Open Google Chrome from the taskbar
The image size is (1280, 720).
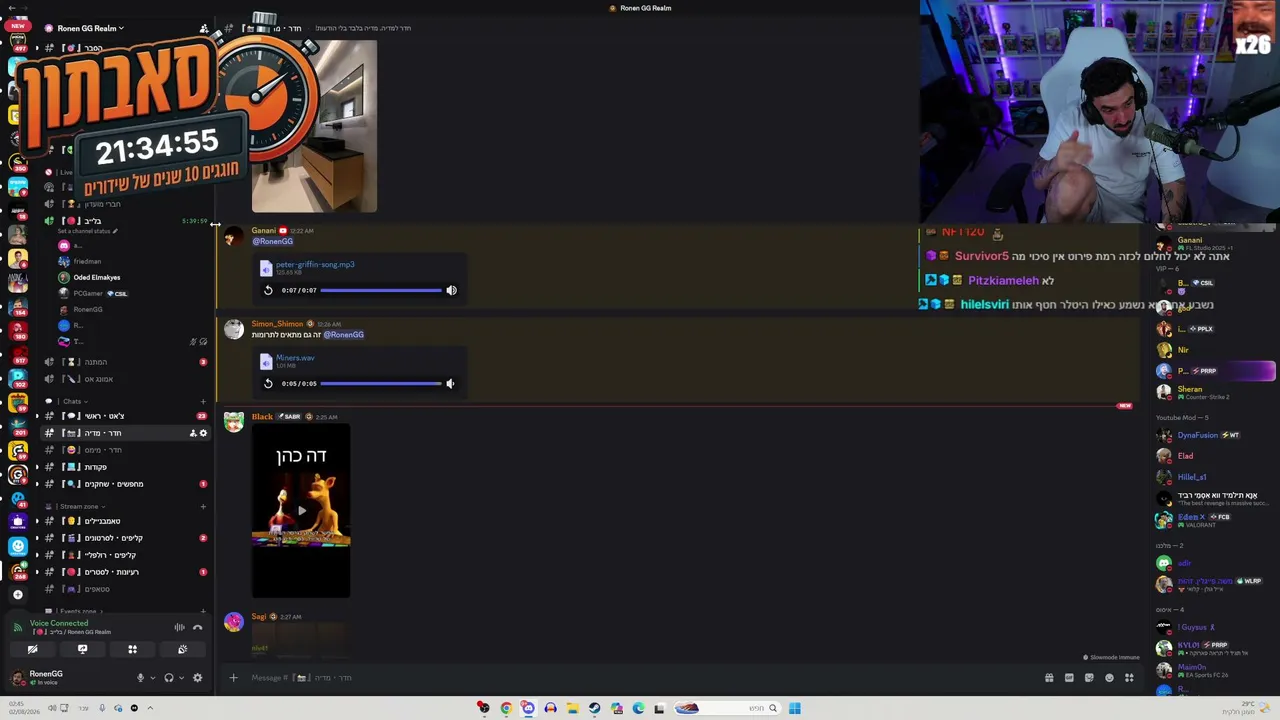(x=506, y=708)
